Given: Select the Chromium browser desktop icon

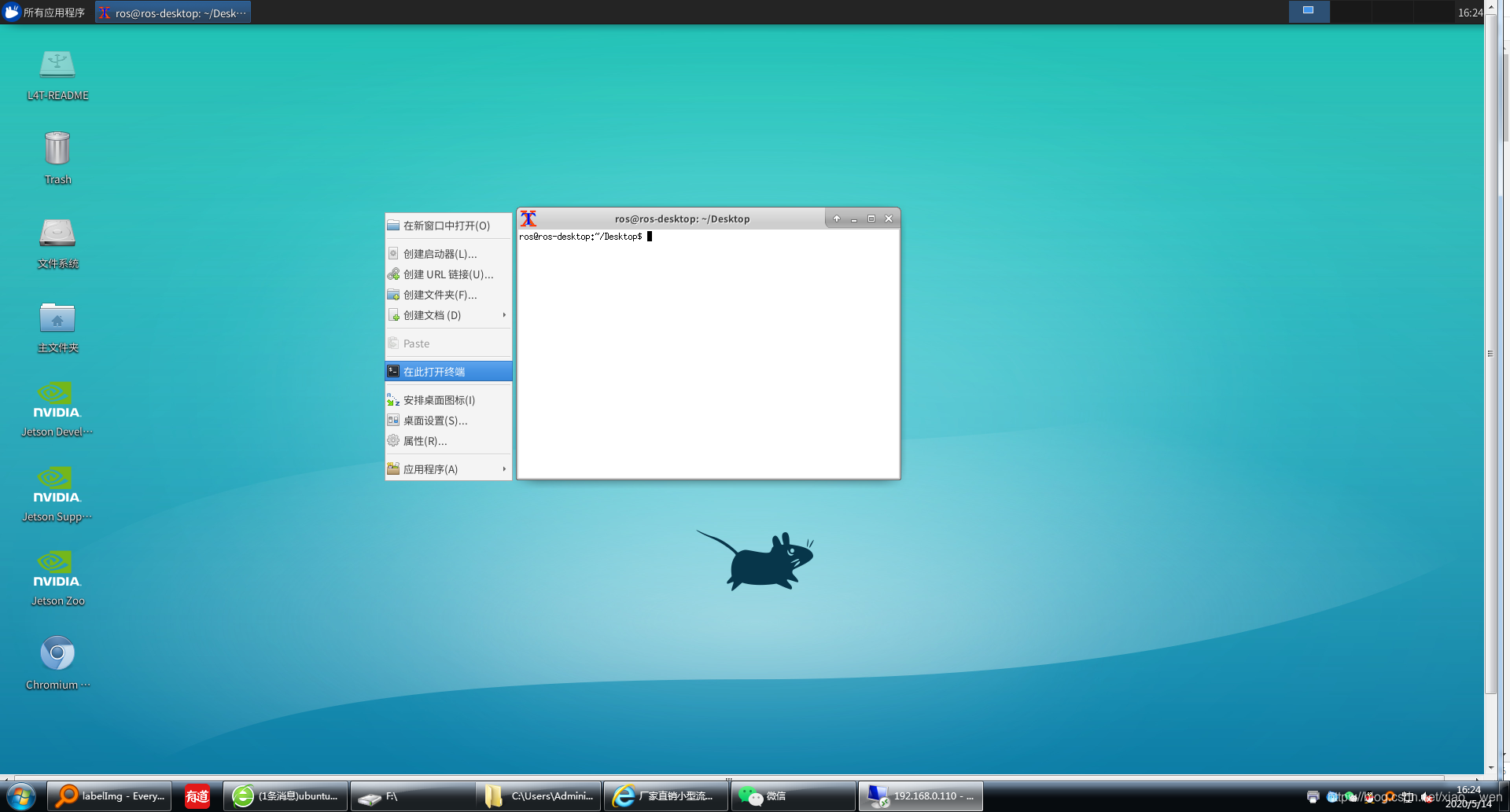Looking at the screenshot, I should coord(57,663).
